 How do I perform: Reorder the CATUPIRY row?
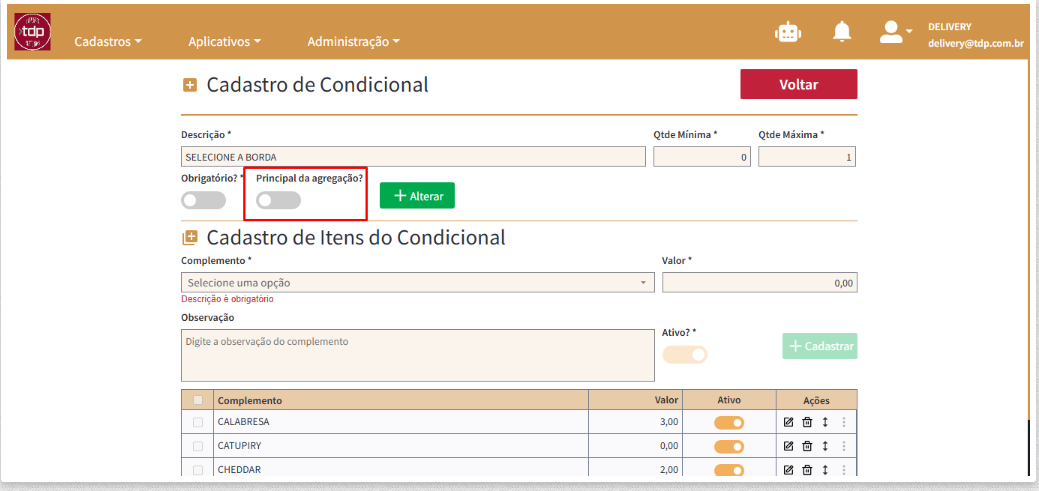coord(826,446)
